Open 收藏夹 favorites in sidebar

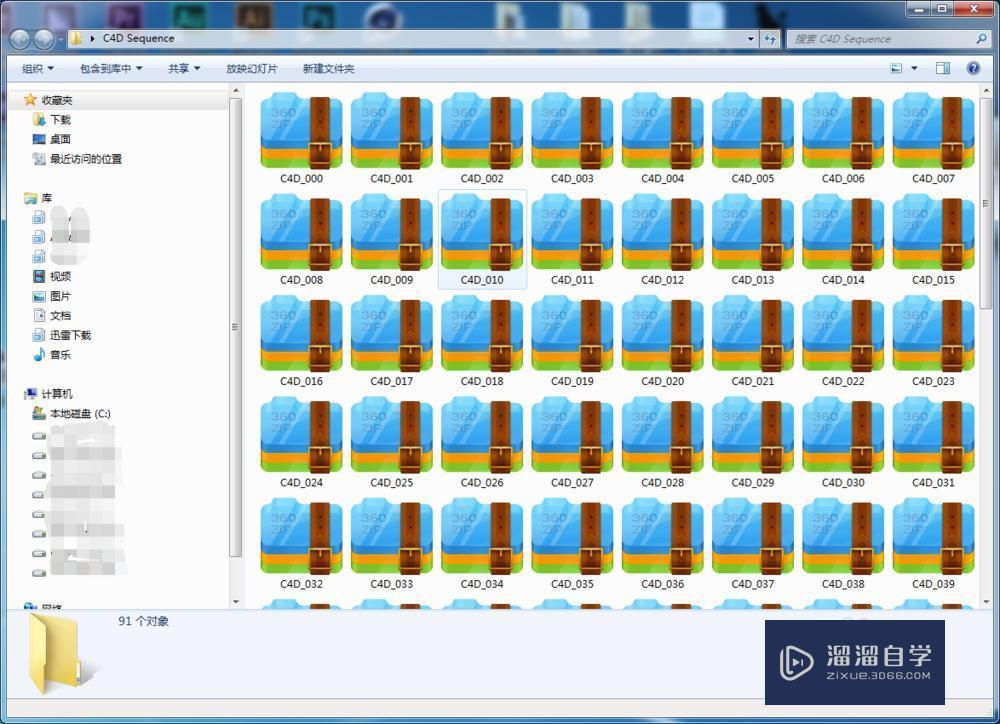point(57,100)
